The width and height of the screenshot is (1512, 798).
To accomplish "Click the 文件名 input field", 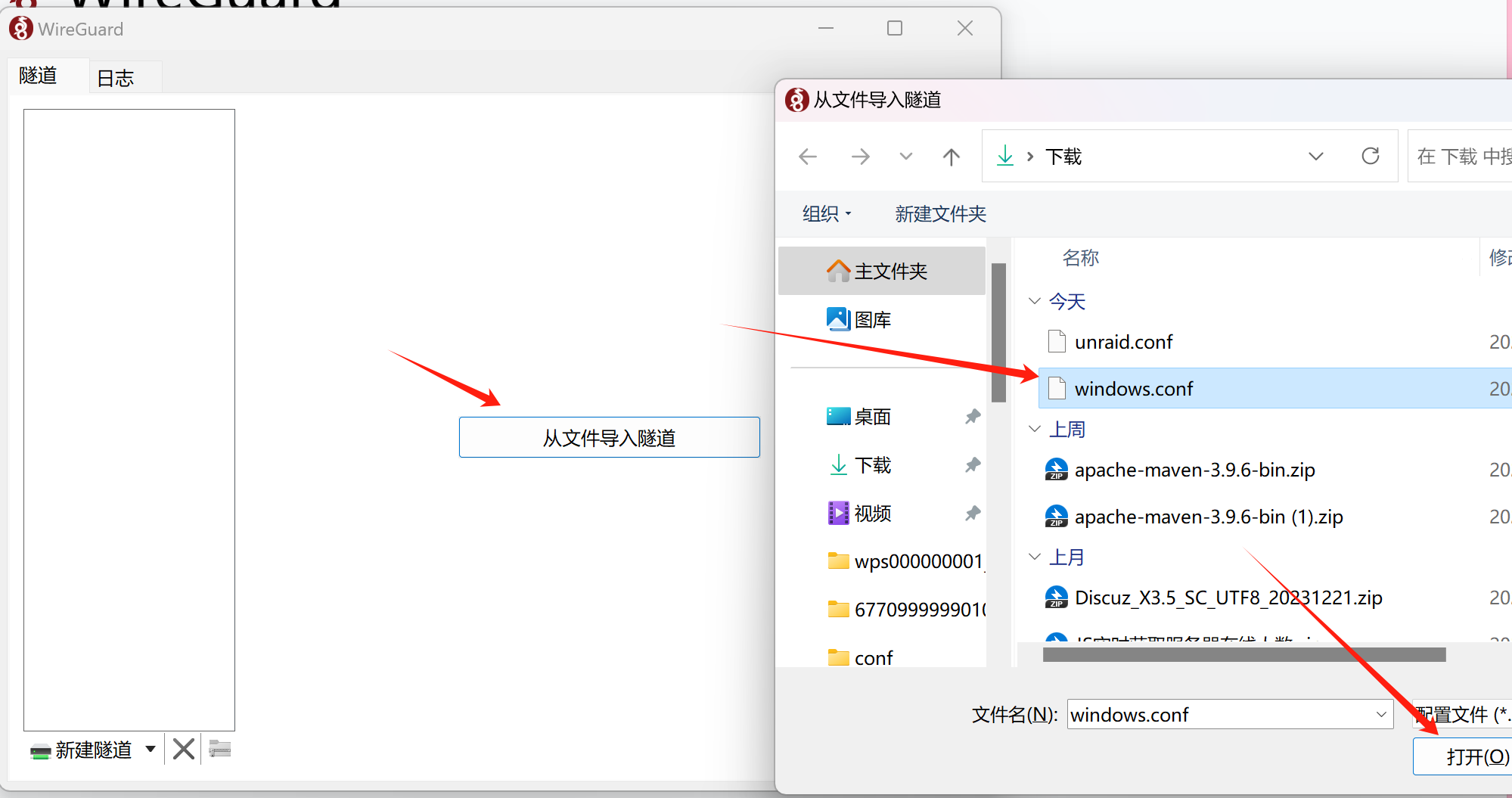I will [x=1219, y=714].
